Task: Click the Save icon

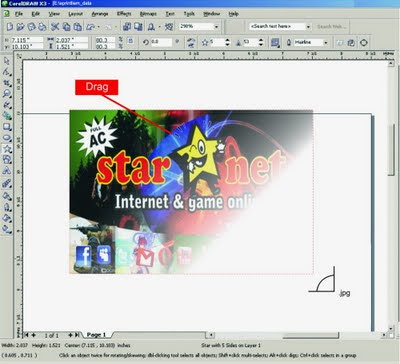Action: pyautogui.click(x=31, y=26)
